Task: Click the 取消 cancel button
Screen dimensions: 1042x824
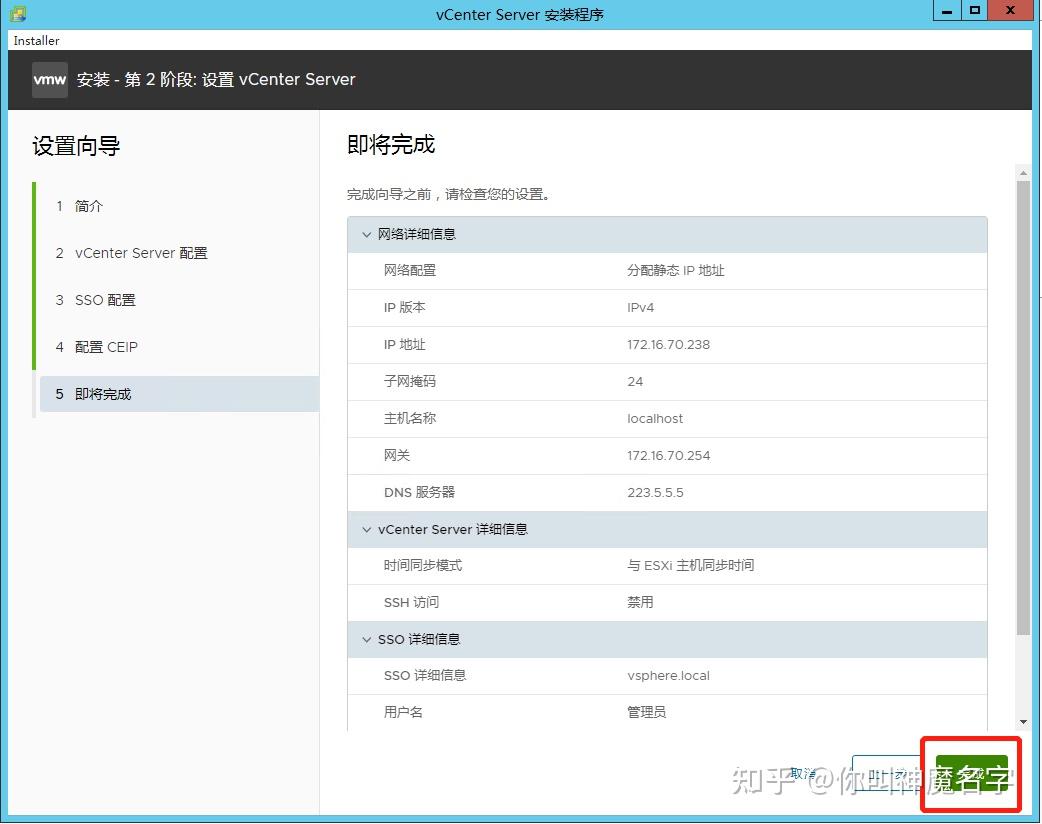Action: [x=801, y=773]
